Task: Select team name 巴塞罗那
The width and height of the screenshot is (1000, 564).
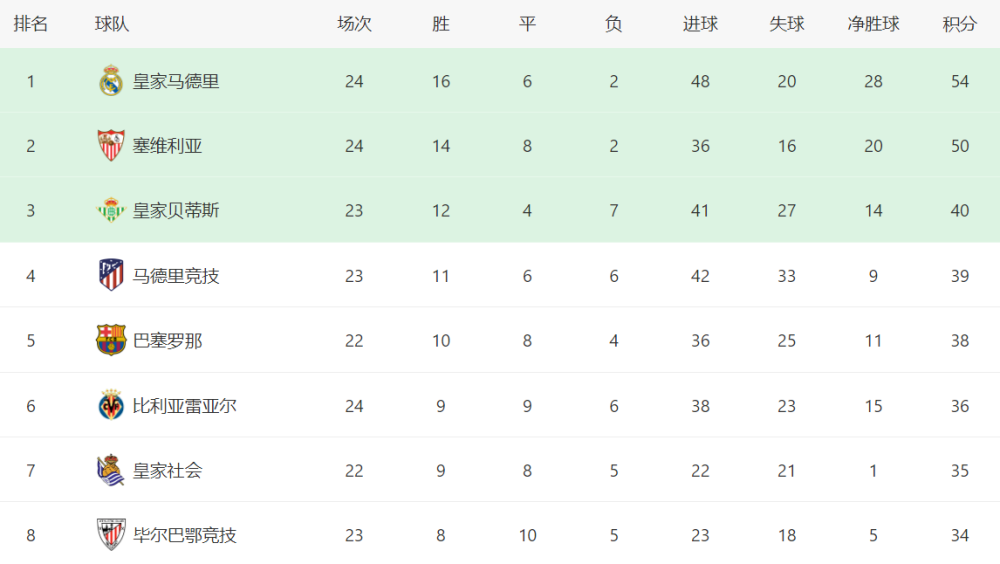Action: click(167, 341)
